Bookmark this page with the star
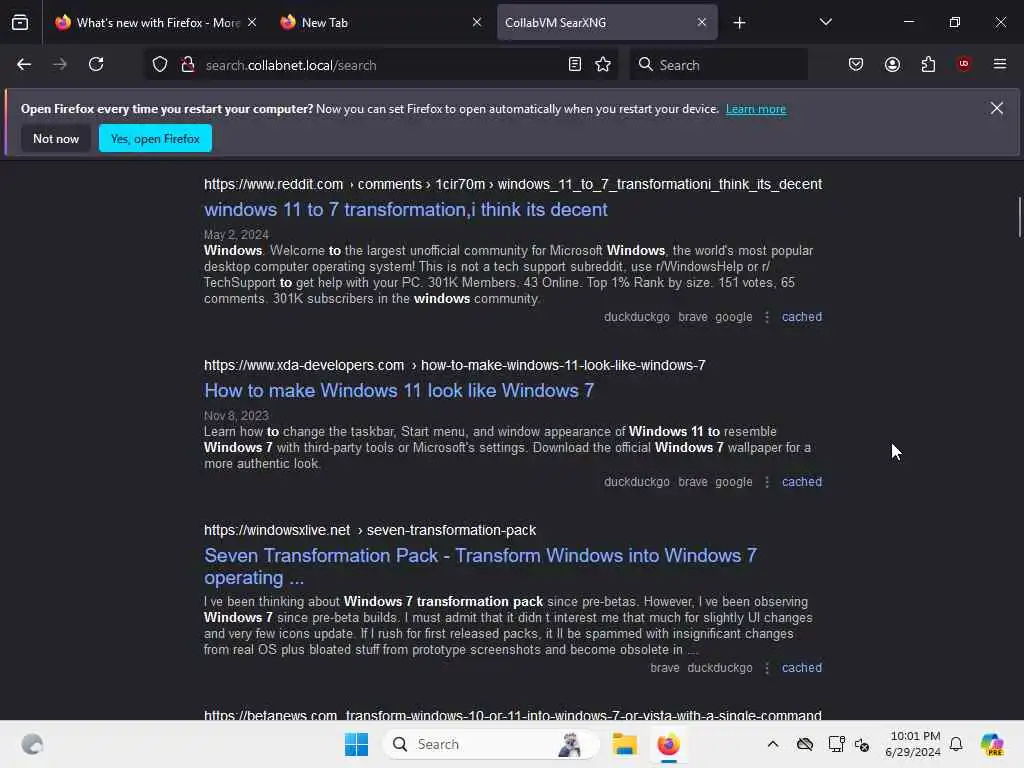This screenshot has width=1024, height=768. 603,64
